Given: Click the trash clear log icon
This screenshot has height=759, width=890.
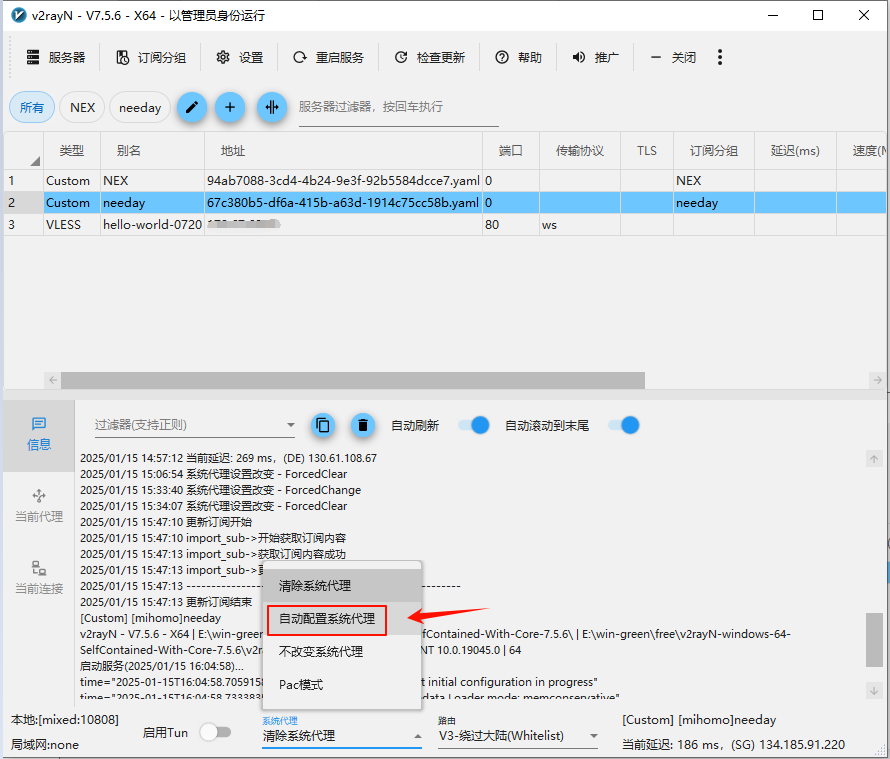Looking at the screenshot, I should click(363, 425).
